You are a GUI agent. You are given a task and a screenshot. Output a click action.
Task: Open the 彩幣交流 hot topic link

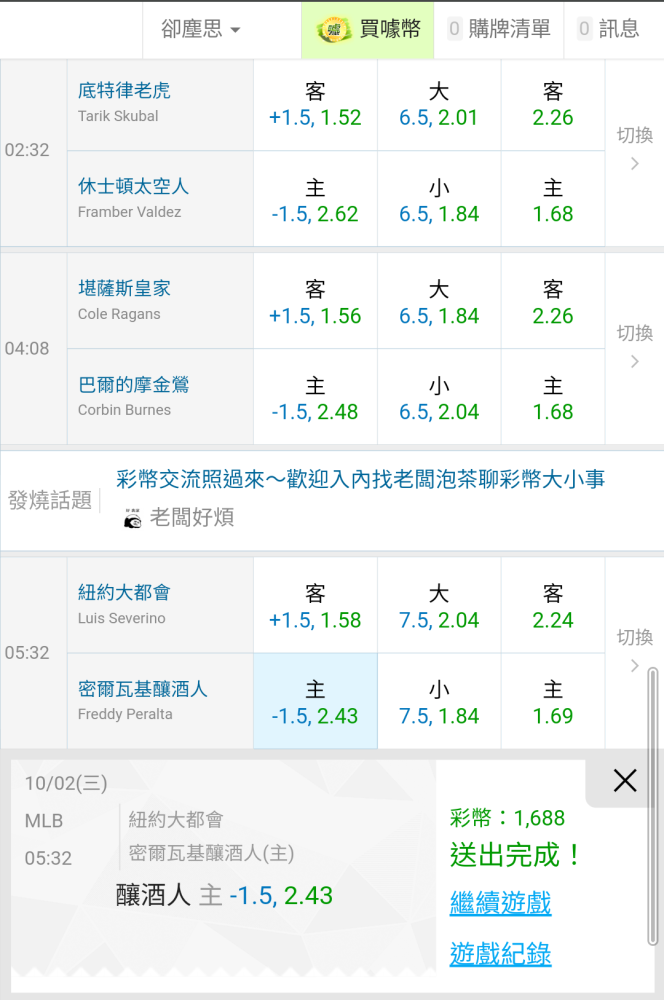point(360,480)
